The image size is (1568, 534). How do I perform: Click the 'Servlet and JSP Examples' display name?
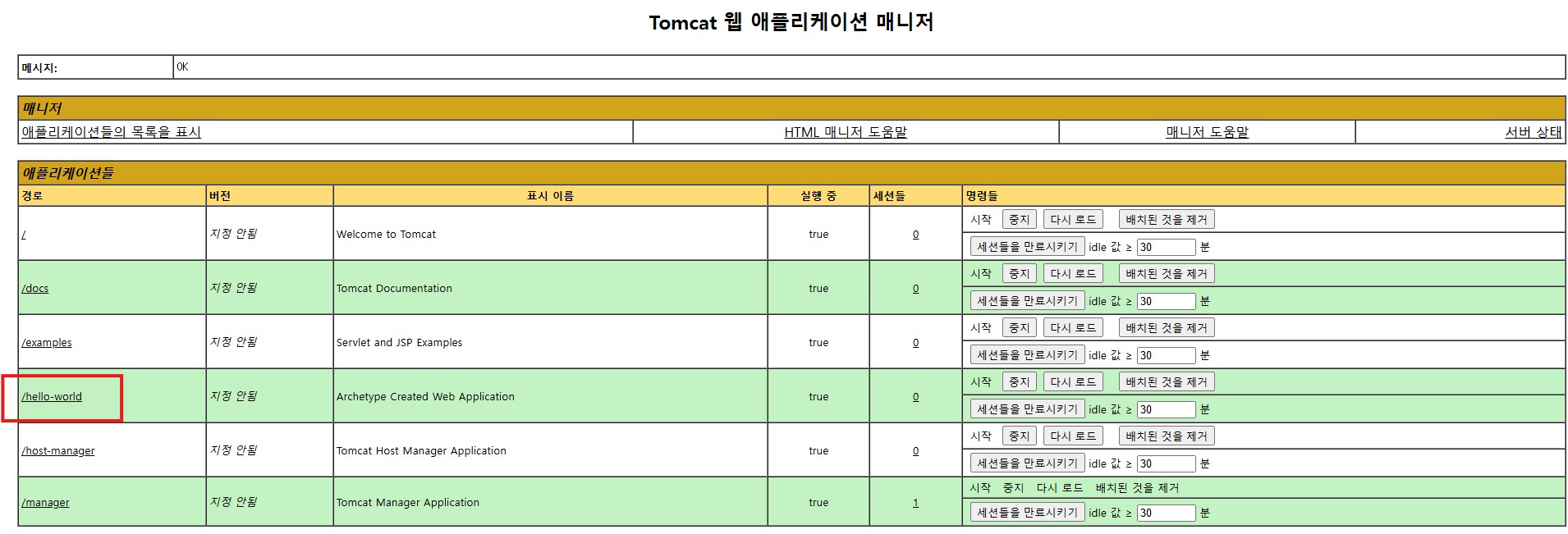tap(399, 343)
